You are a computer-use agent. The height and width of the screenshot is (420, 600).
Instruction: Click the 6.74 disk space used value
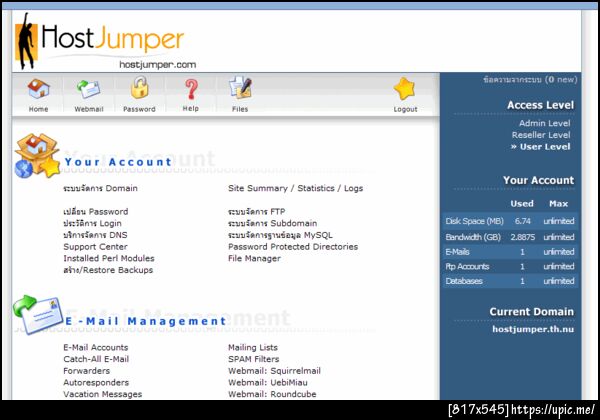pos(522,221)
